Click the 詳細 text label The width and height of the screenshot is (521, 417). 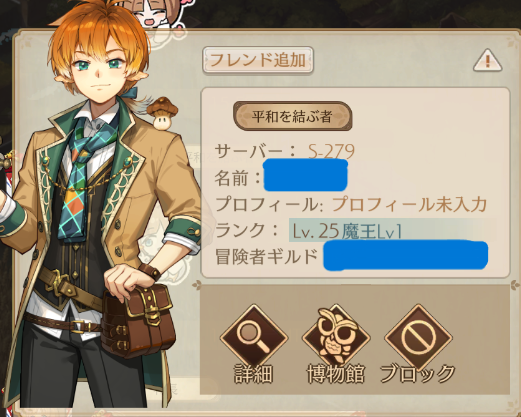254,373
